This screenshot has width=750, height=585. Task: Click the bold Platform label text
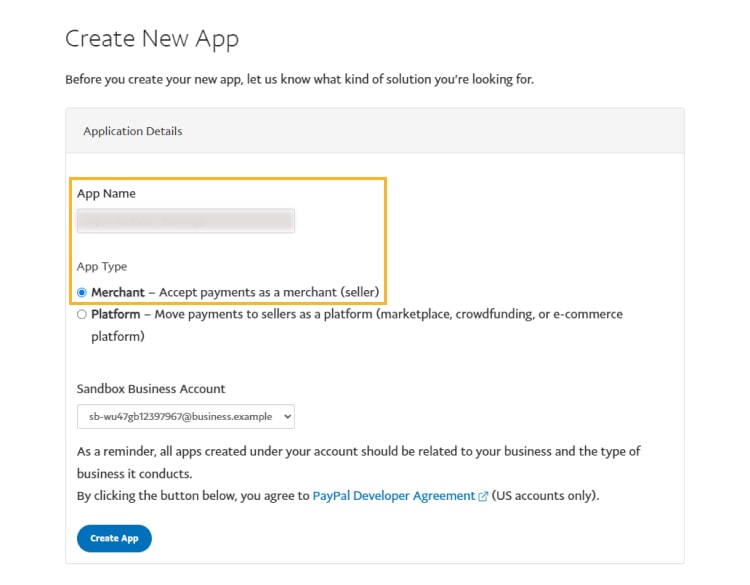[x=117, y=314]
